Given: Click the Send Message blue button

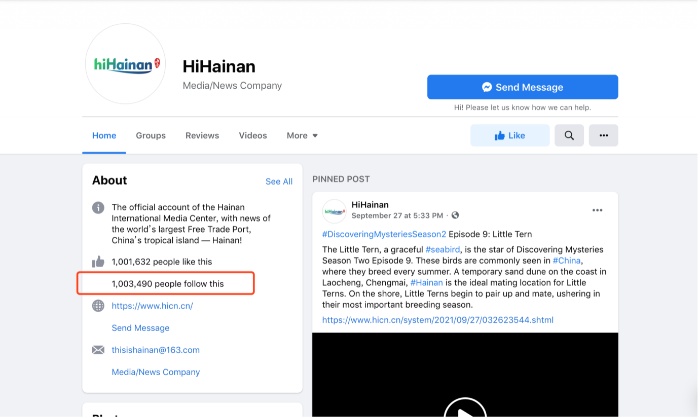Looking at the screenshot, I should tap(522, 87).
